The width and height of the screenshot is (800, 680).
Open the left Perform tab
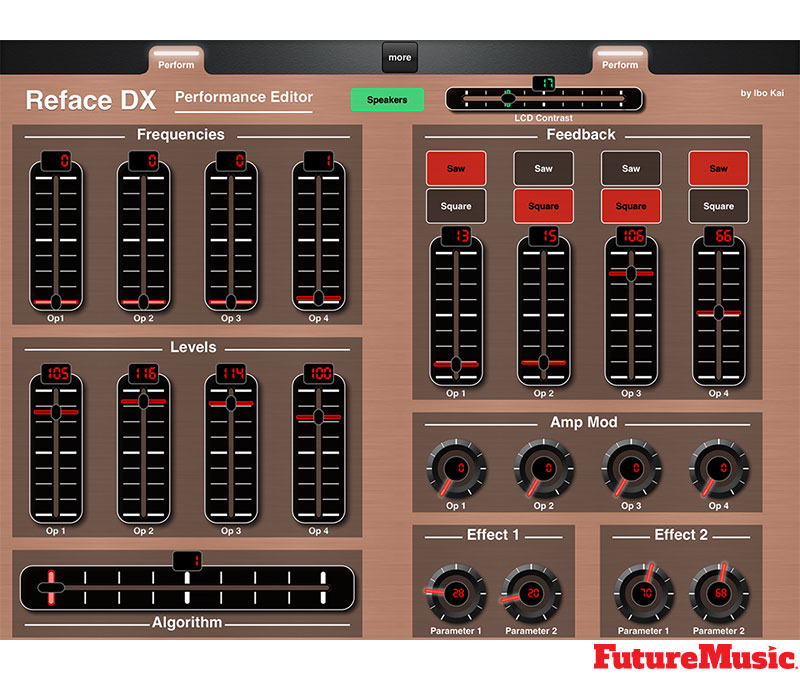(x=176, y=61)
